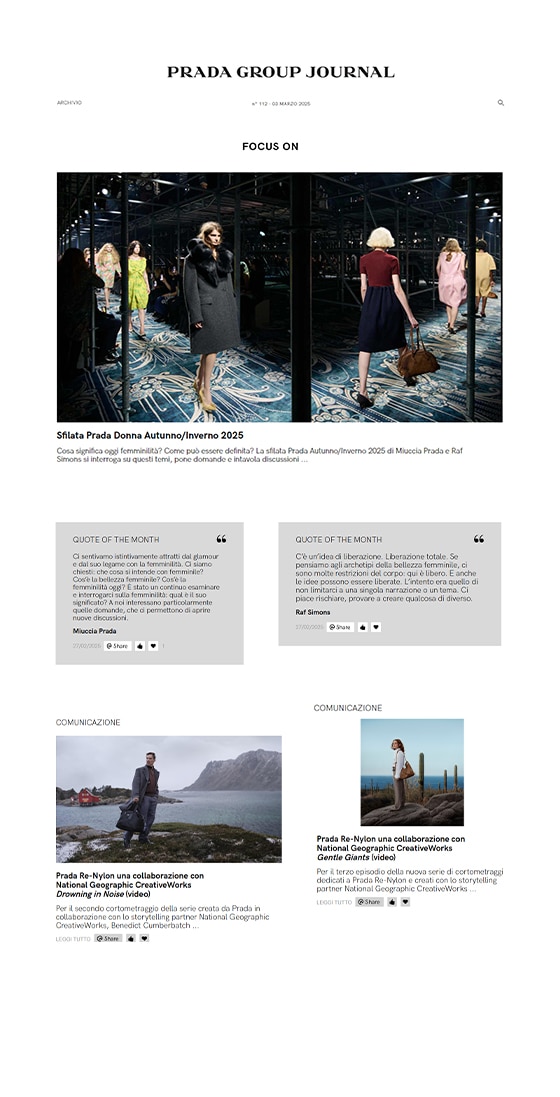The height and width of the screenshot is (1097, 560).
Task: Click the Prada Group Journal title logo
Action: pyautogui.click(x=281, y=72)
